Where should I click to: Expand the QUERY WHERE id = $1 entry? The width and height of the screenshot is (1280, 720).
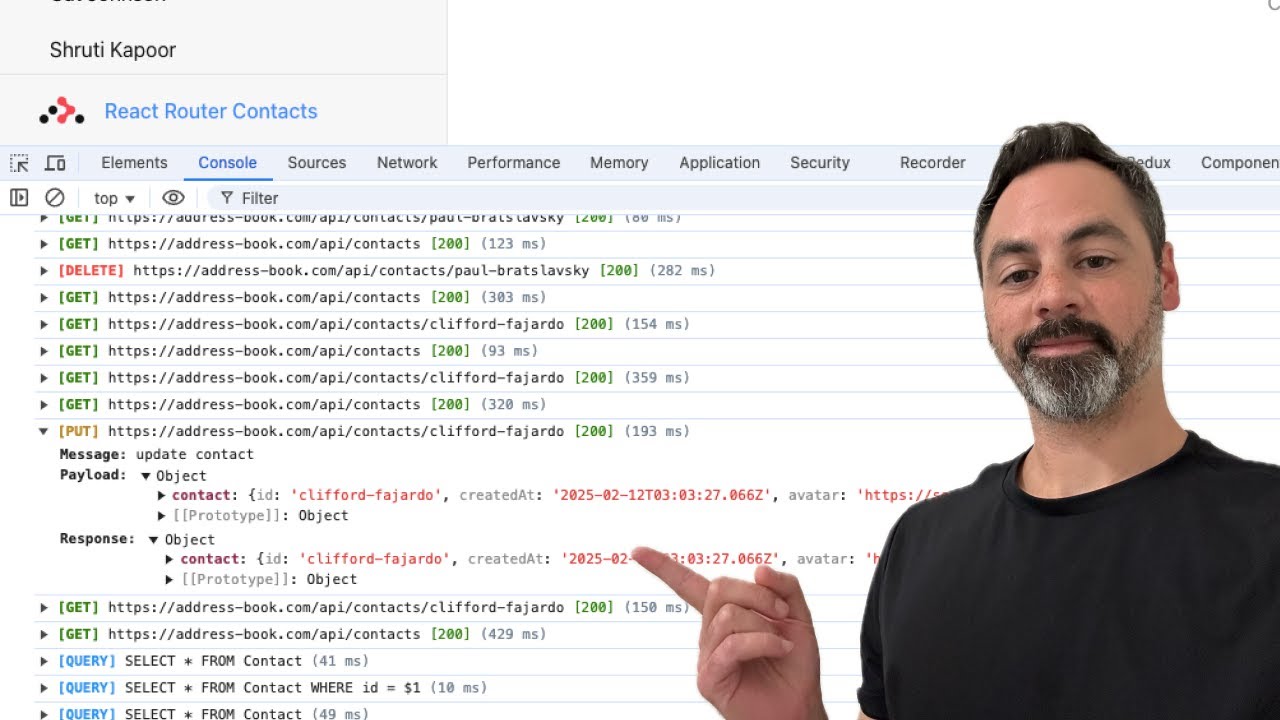(x=43, y=688)
